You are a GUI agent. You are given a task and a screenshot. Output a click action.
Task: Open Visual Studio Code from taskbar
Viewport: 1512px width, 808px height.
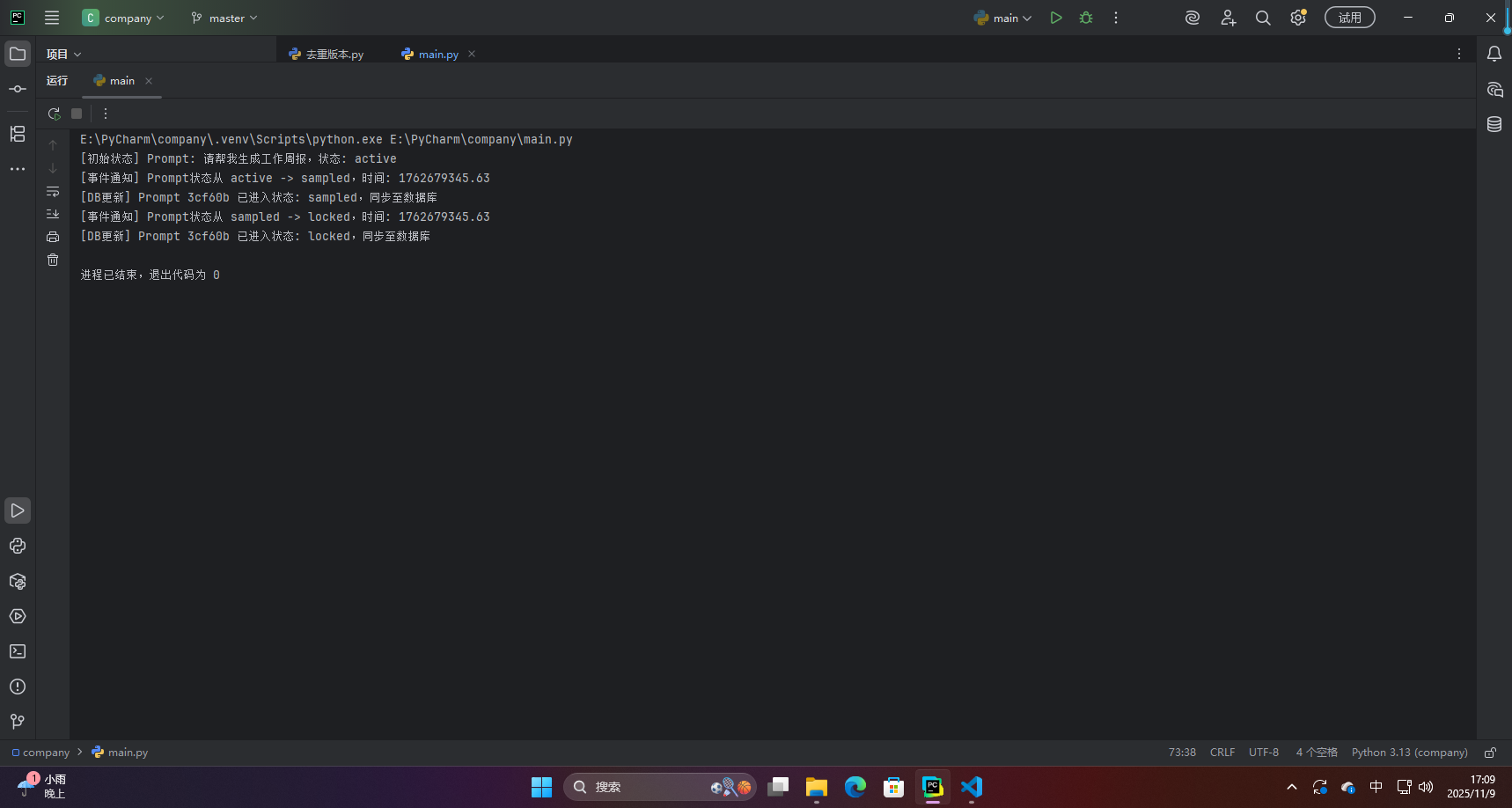(x=972, y=787)
